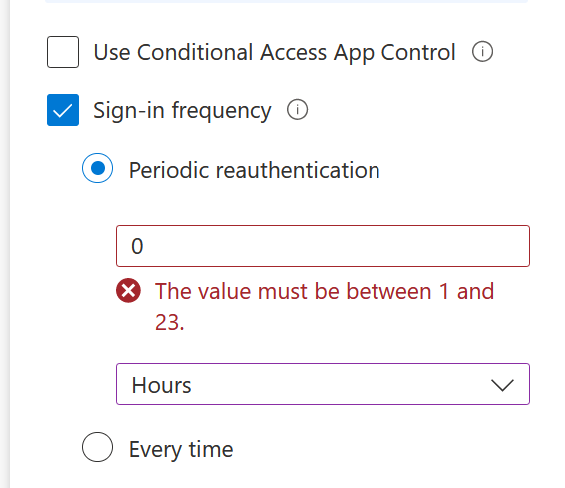Uncheck the Sign-in frequency checkbox

coord(63,110)
